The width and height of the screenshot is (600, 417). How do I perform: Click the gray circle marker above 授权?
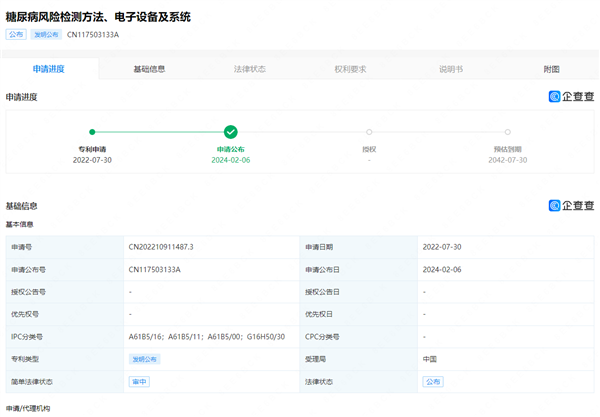pos(369,131)
